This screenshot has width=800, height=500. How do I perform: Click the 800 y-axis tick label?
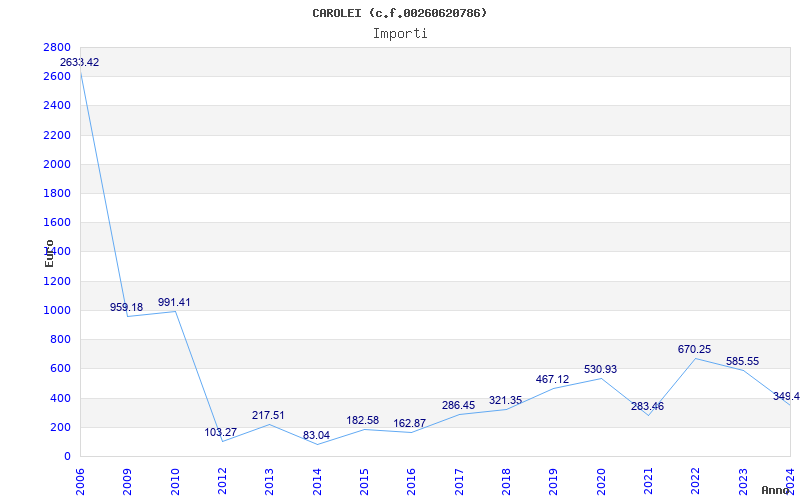[60, 339]
